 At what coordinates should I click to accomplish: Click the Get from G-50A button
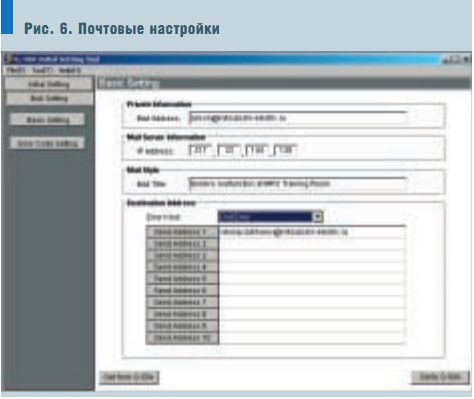(x=129, y=377)
